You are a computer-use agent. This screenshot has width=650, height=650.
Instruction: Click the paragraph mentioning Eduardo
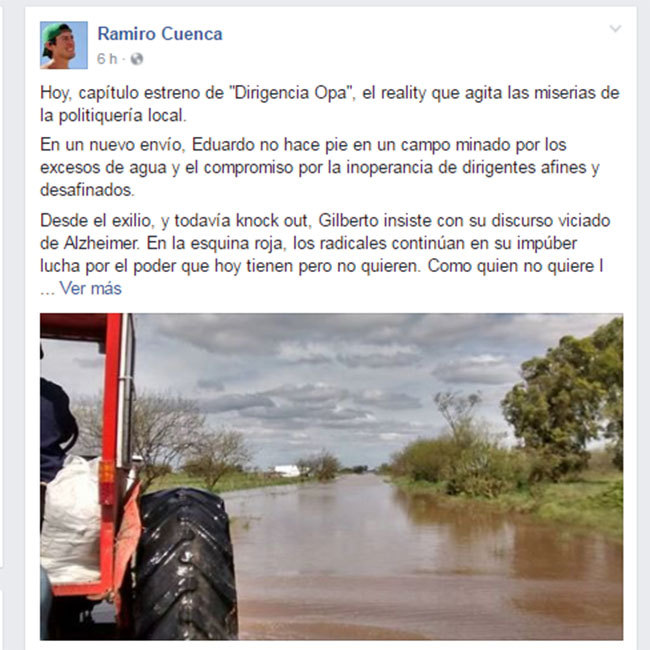click(320, 167)
